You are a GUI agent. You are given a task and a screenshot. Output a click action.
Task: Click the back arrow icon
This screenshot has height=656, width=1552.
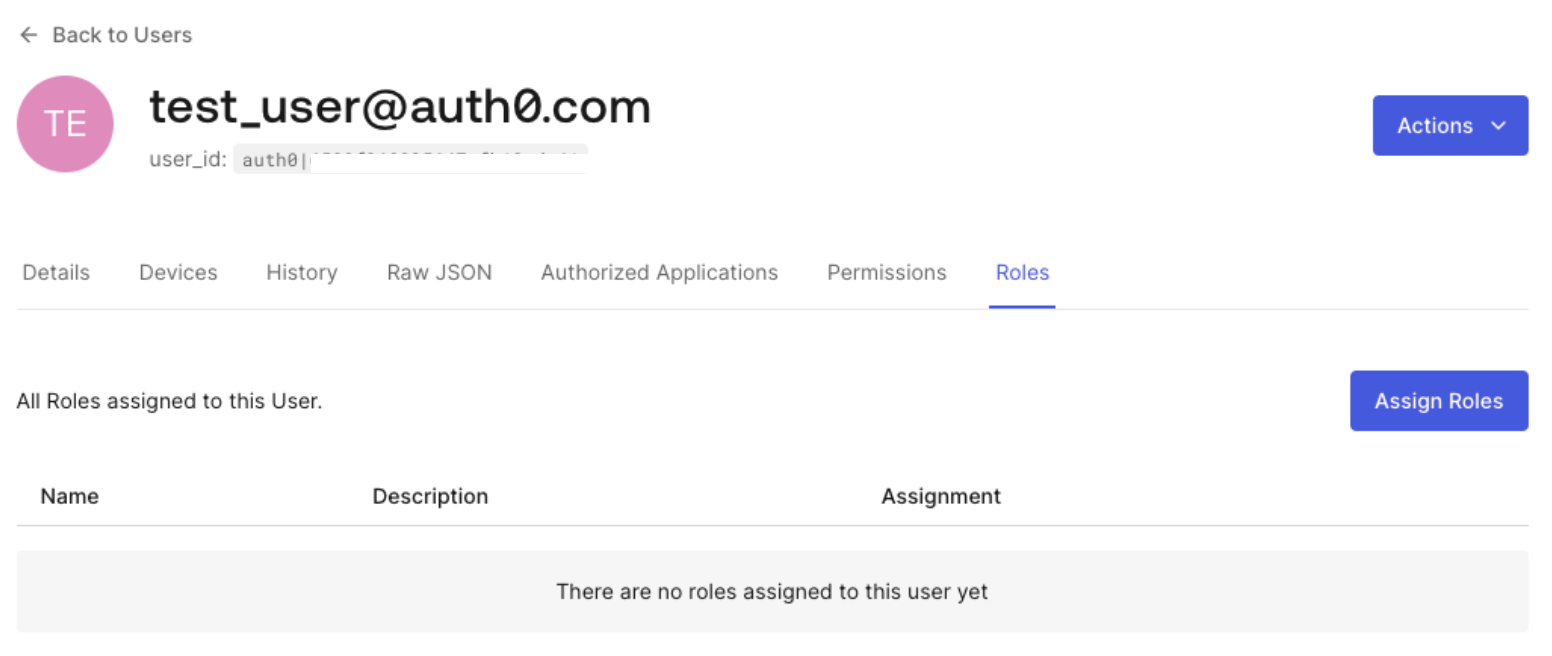pyautogui.click(x=27, y=34)
